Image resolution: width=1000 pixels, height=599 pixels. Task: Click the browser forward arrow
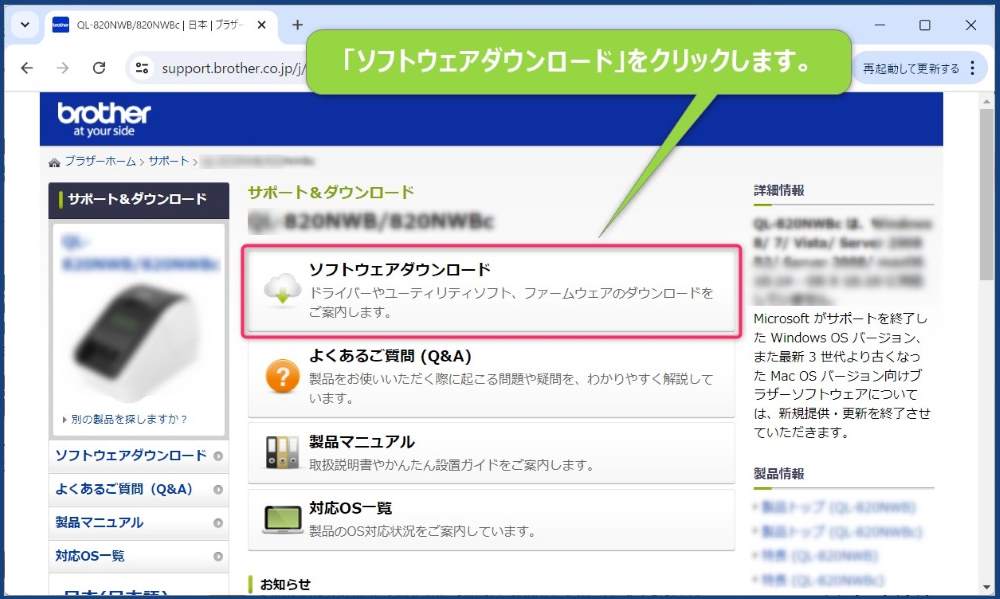point(62,68)
